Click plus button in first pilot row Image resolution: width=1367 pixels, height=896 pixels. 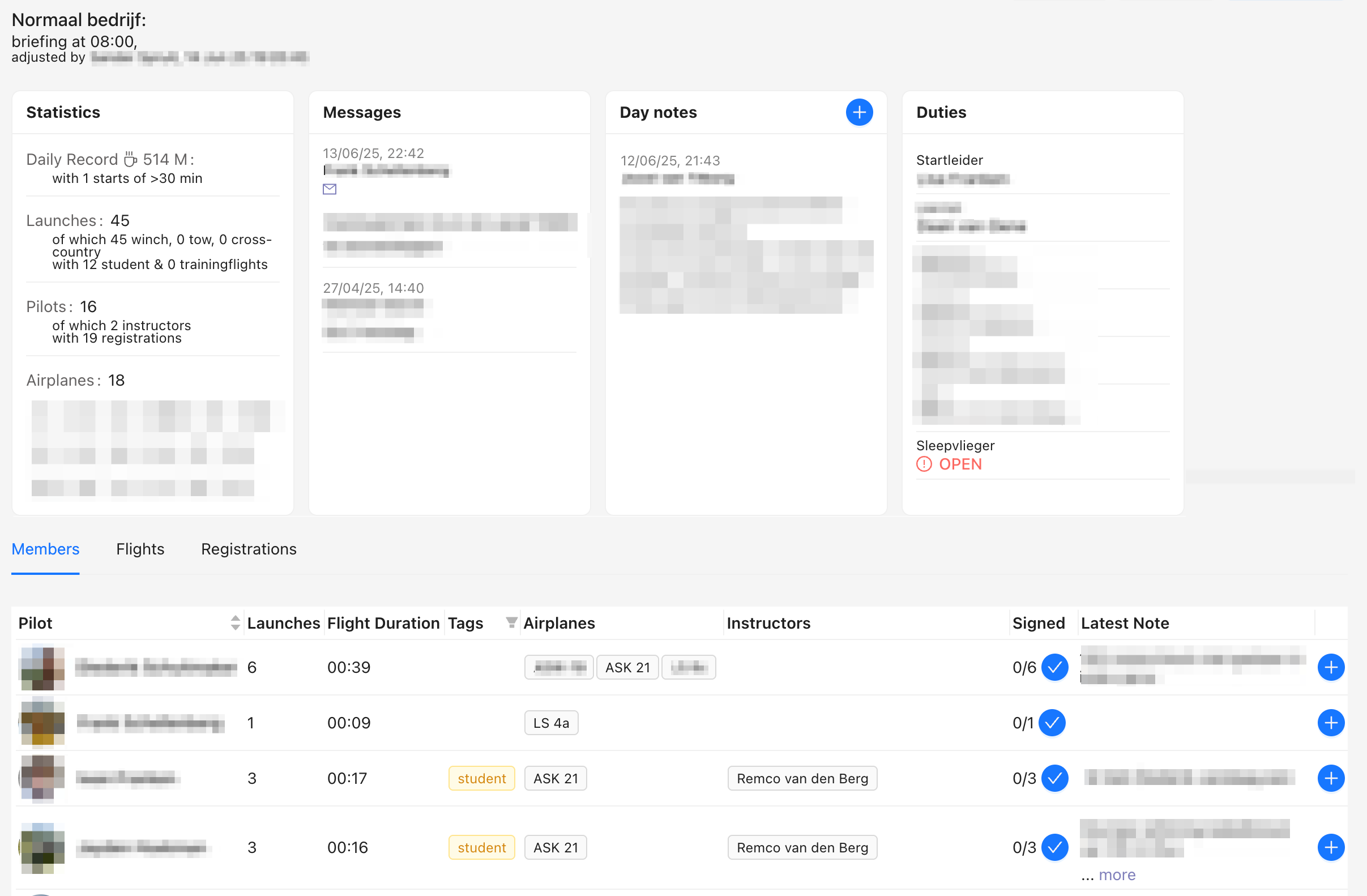click(1330, 667)
